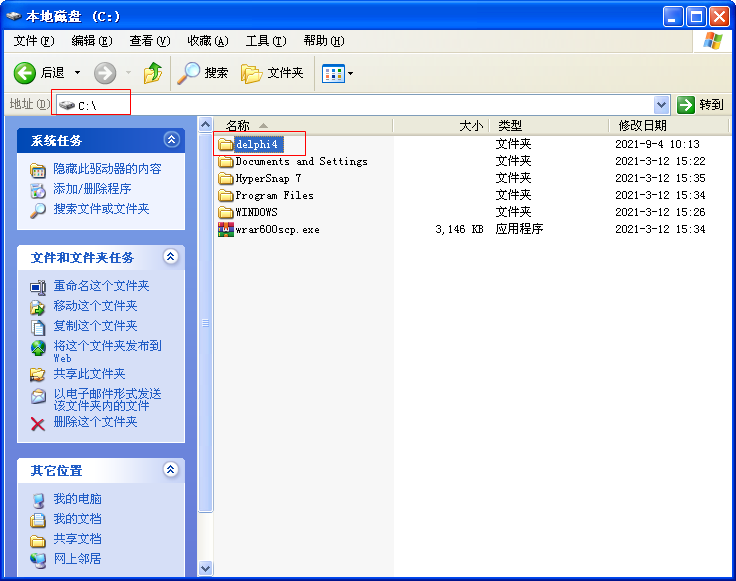Open the 编辑(E) menu
Screen dimensions: 736x581
coord(92,41)
